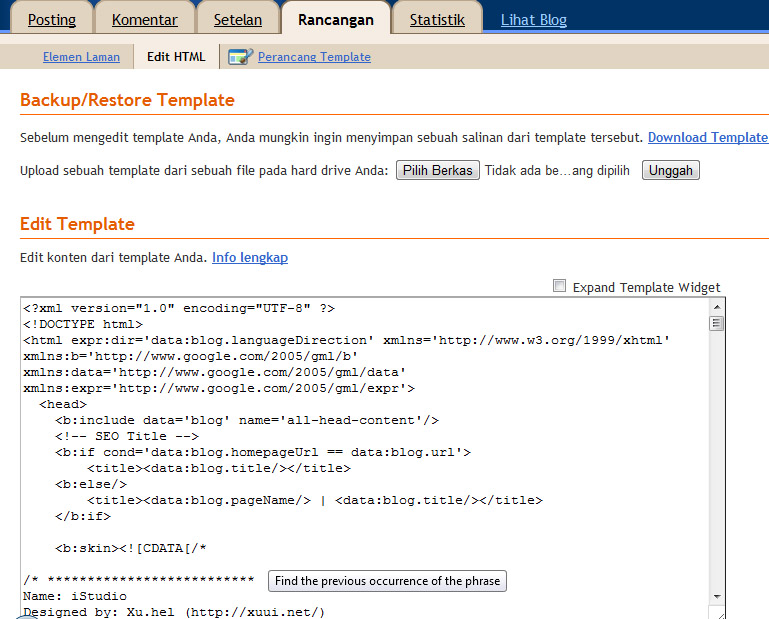Click the Lihat Blog link

tap(534, 20)
